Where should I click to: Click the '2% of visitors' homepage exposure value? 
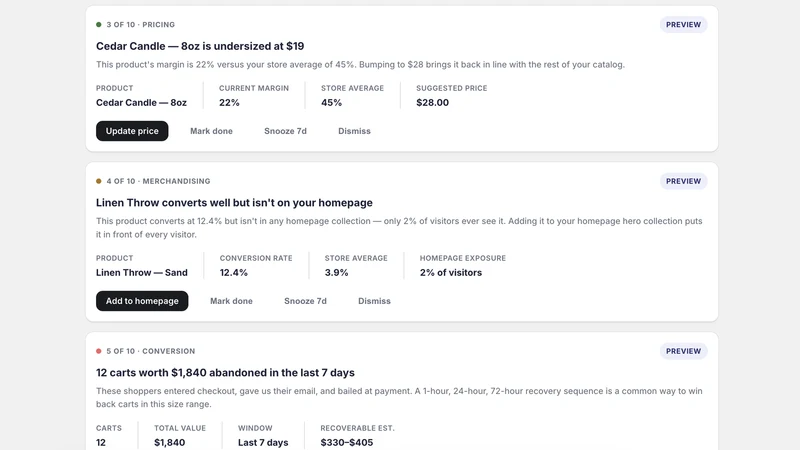451,272
